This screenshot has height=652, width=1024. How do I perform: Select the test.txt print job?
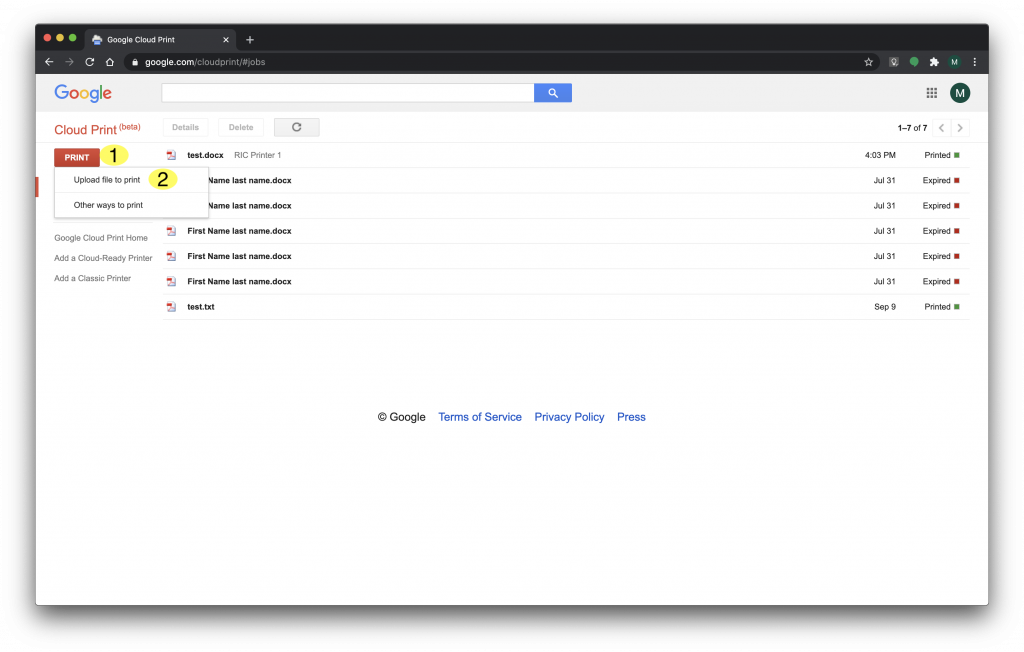coord(566,307)
